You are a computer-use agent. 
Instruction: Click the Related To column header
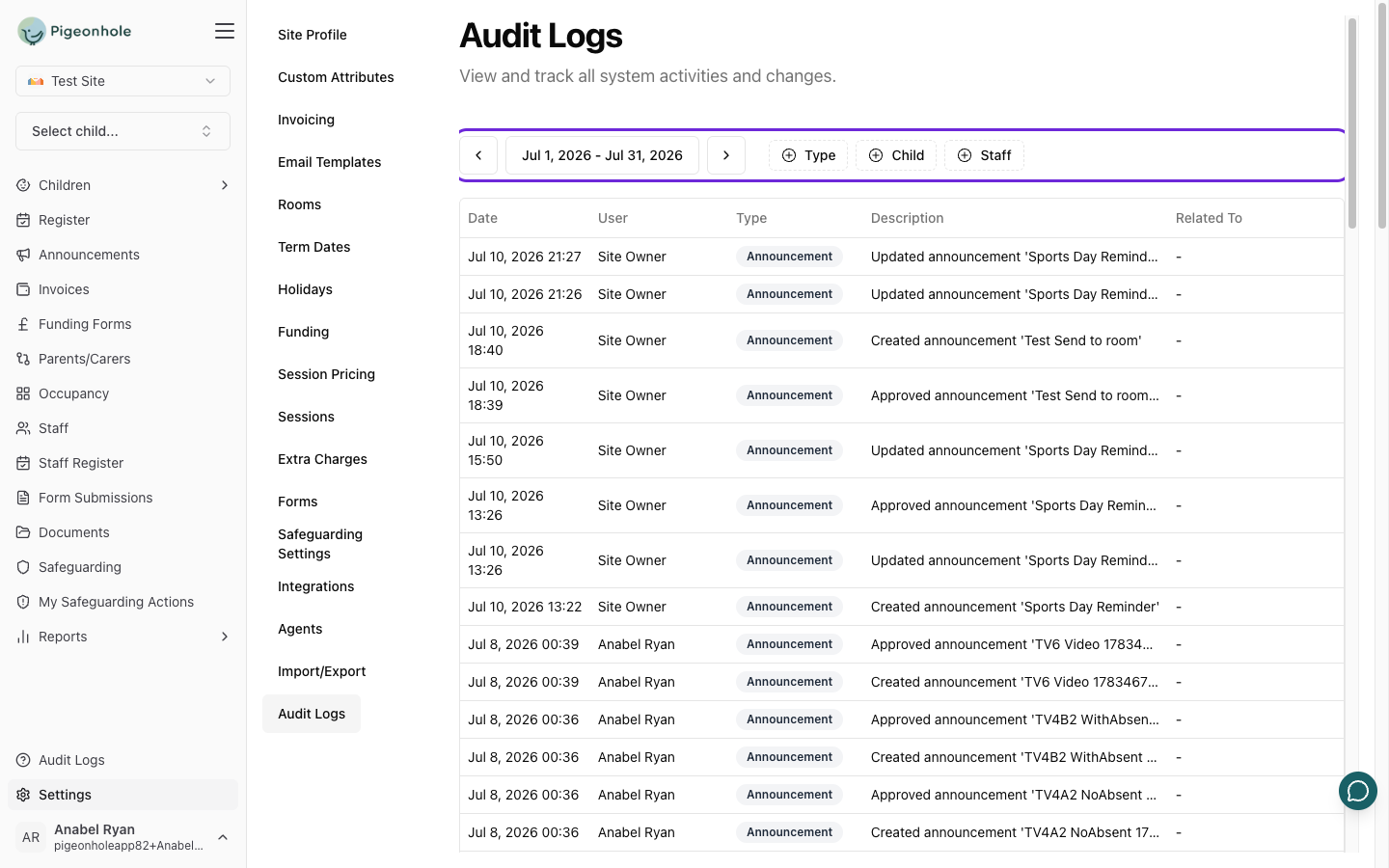click(1209, 218)
